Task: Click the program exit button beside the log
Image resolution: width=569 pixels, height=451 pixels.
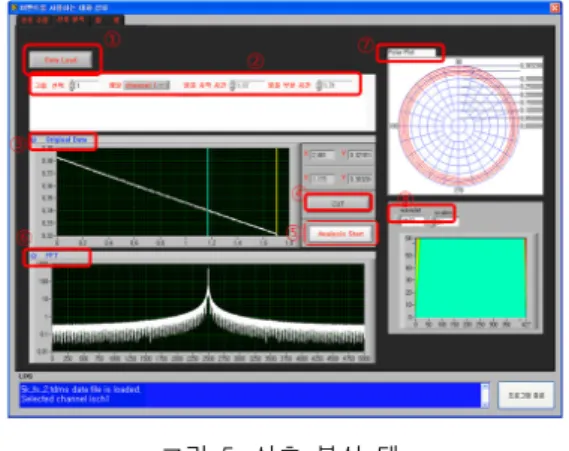Action: pos(526,395)
